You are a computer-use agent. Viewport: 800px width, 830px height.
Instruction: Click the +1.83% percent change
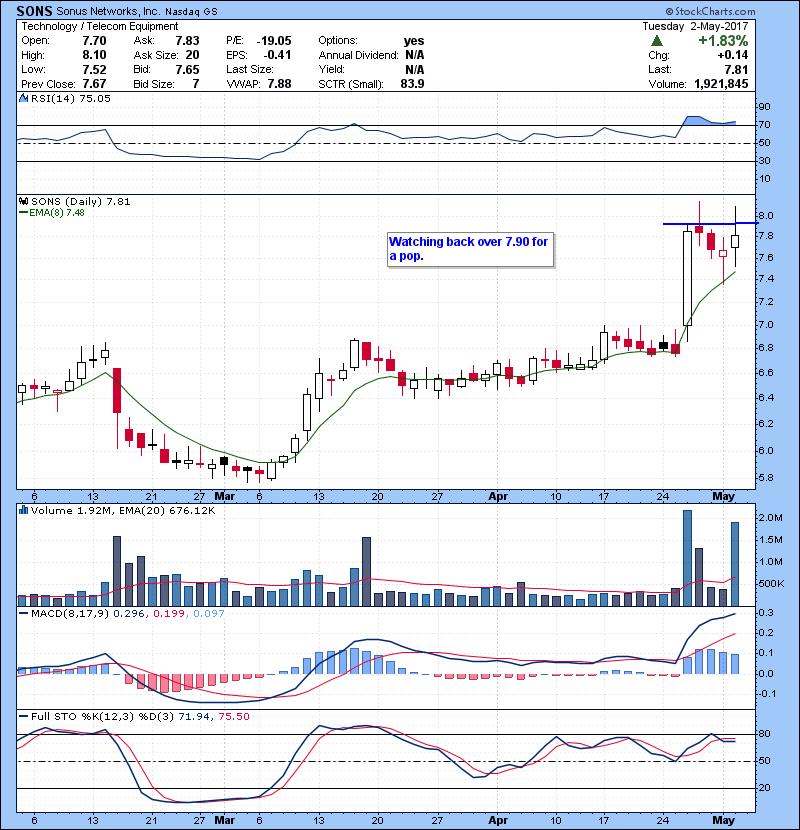723,41
